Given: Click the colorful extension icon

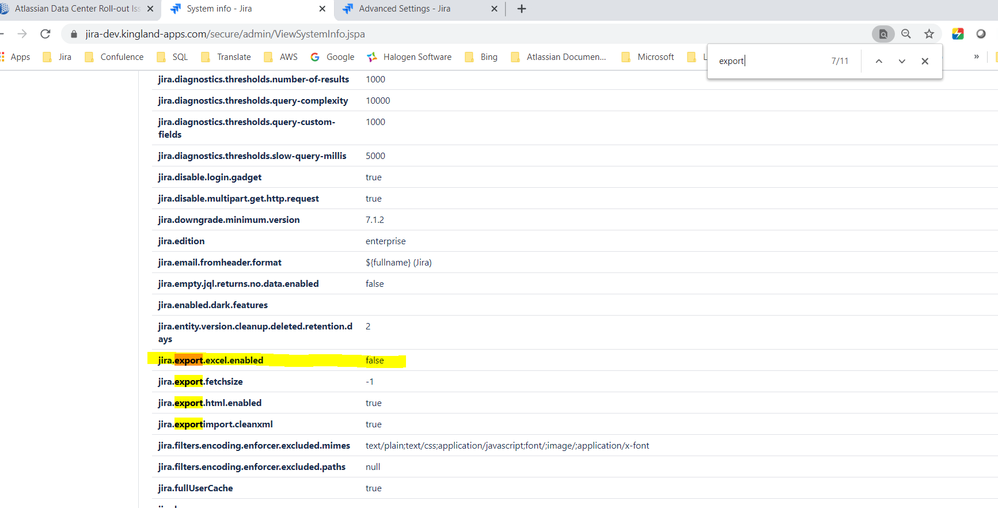Looking at the screenshot, I should pyautogui.click(x=957, y=34).
